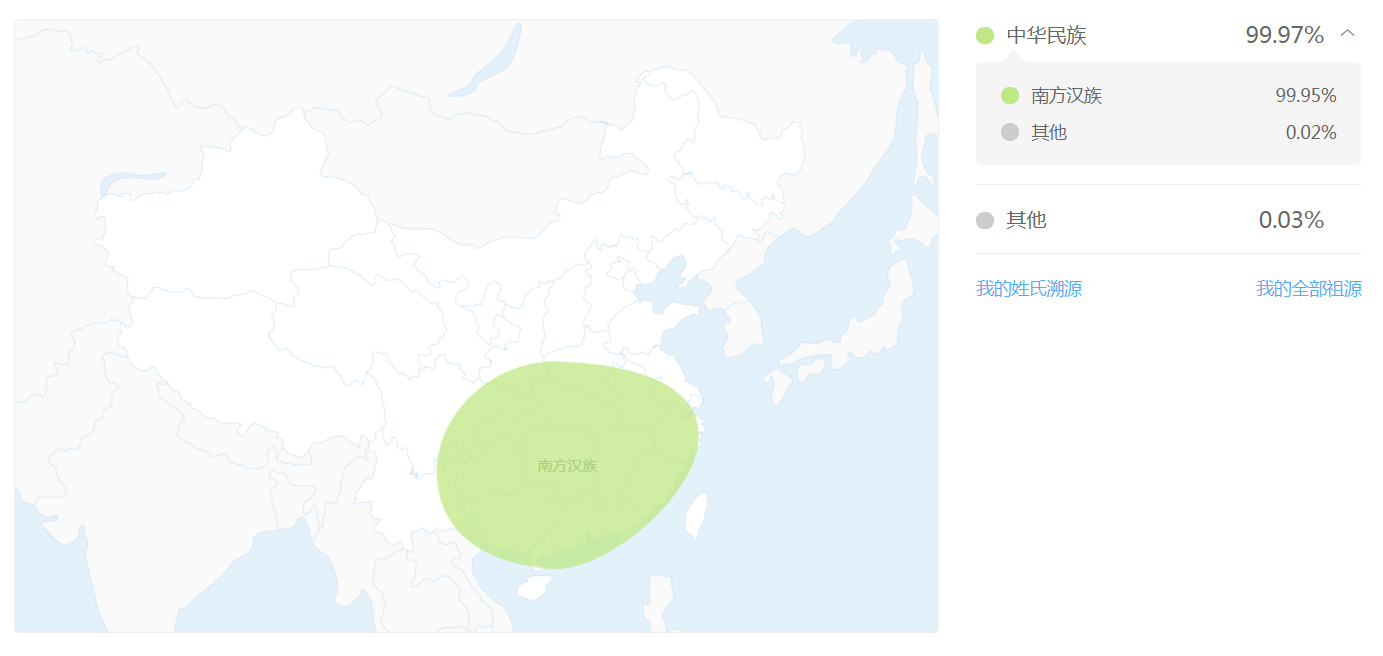Click the 99.95% percentage value
The image size is (1383, 656).
pos(1305,96)
